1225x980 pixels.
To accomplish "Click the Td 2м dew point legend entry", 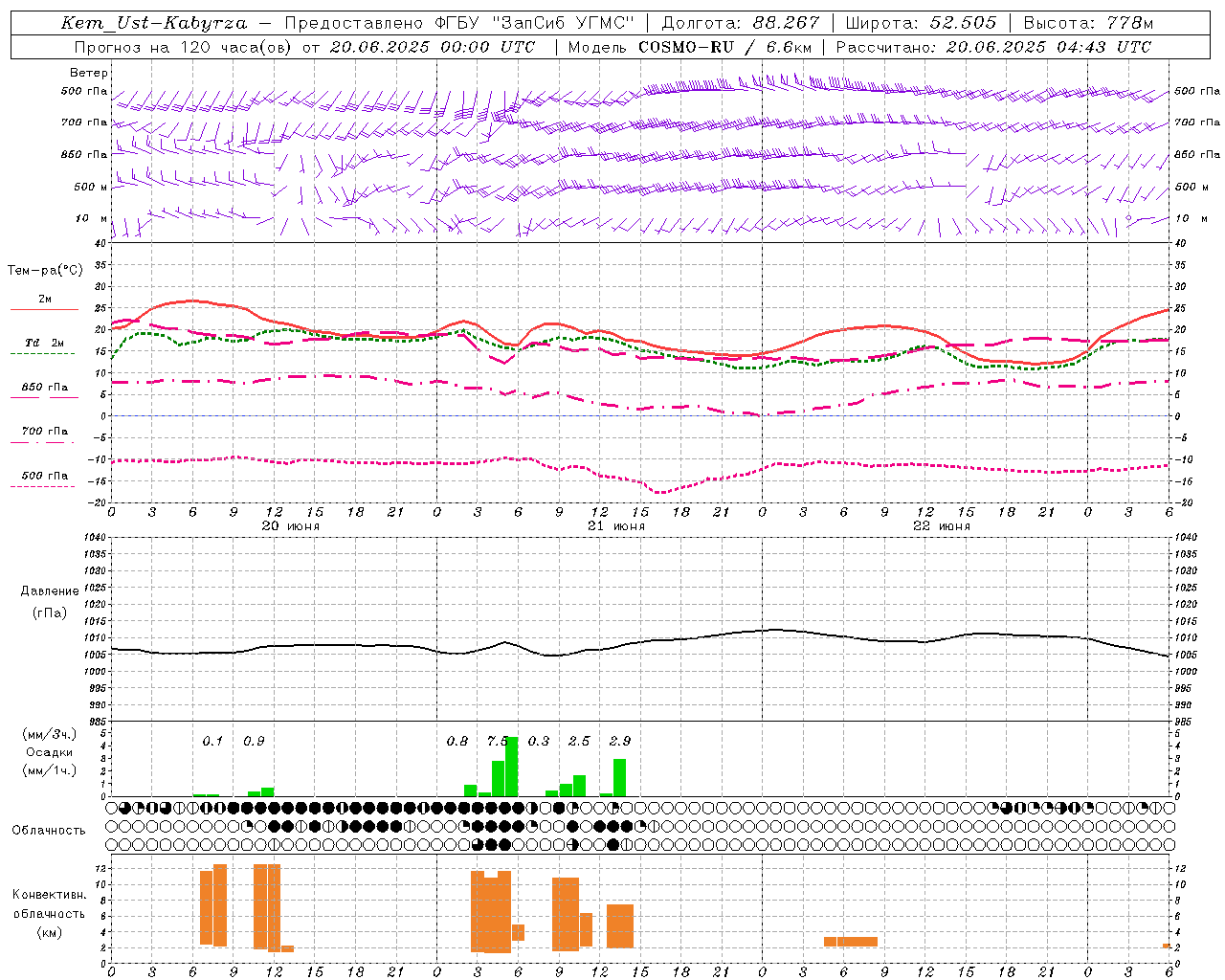I will [45, 343].
